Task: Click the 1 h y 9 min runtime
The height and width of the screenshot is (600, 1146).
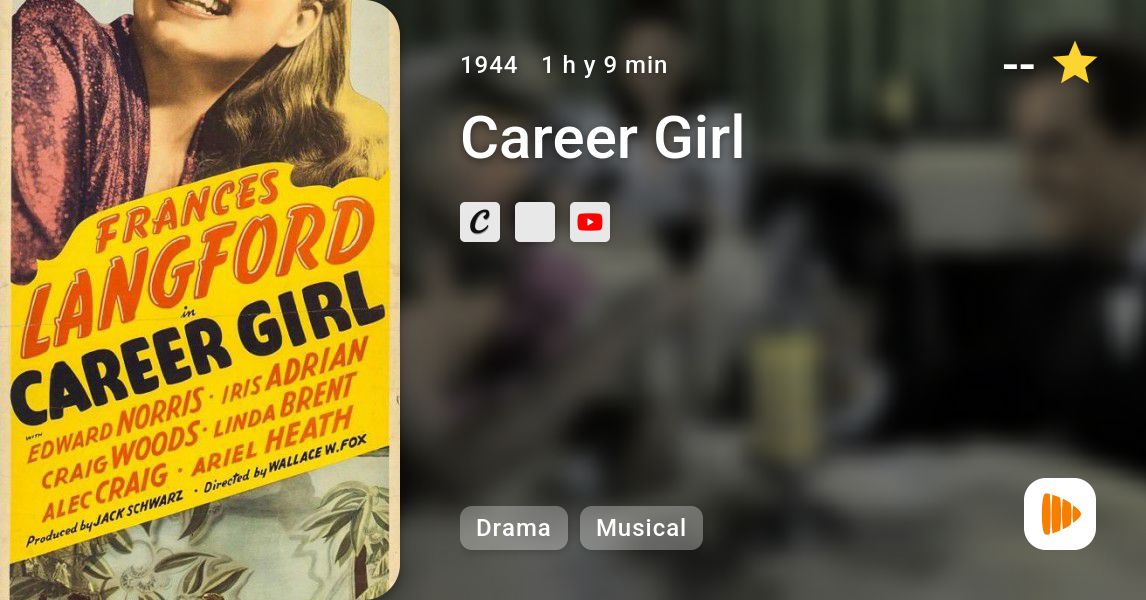Action: click(x=604, y=65)
